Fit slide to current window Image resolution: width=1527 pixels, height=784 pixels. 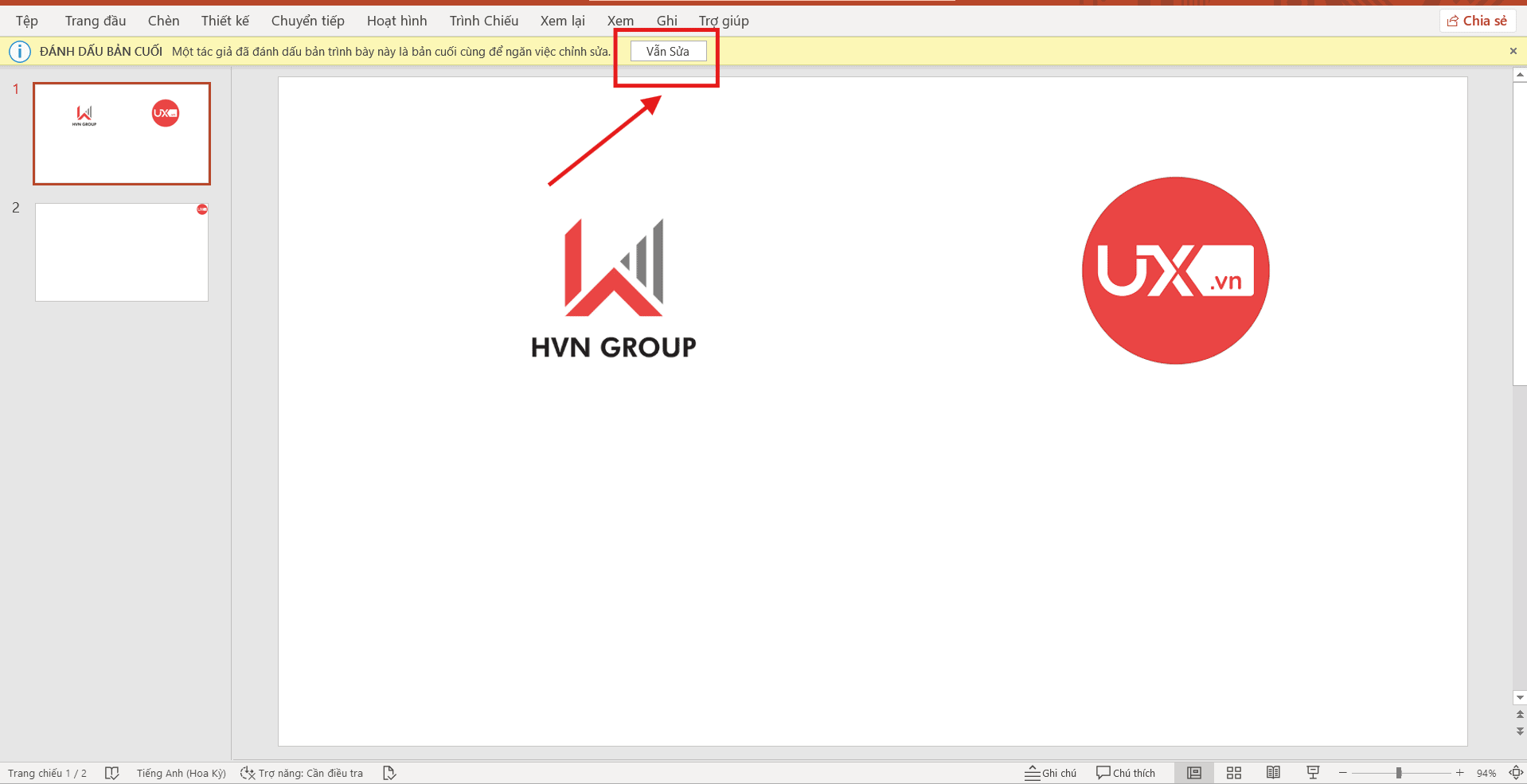click(1515, 773)
